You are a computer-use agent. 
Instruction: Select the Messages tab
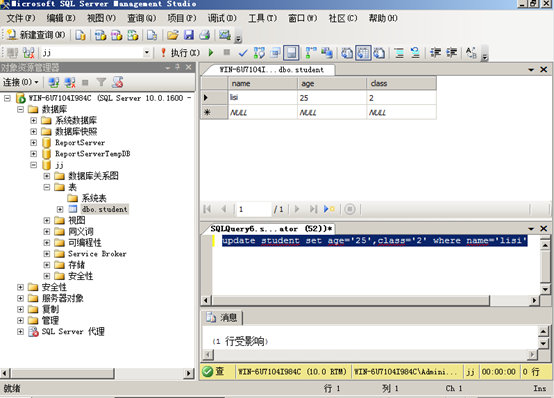[x=222, y=317]
